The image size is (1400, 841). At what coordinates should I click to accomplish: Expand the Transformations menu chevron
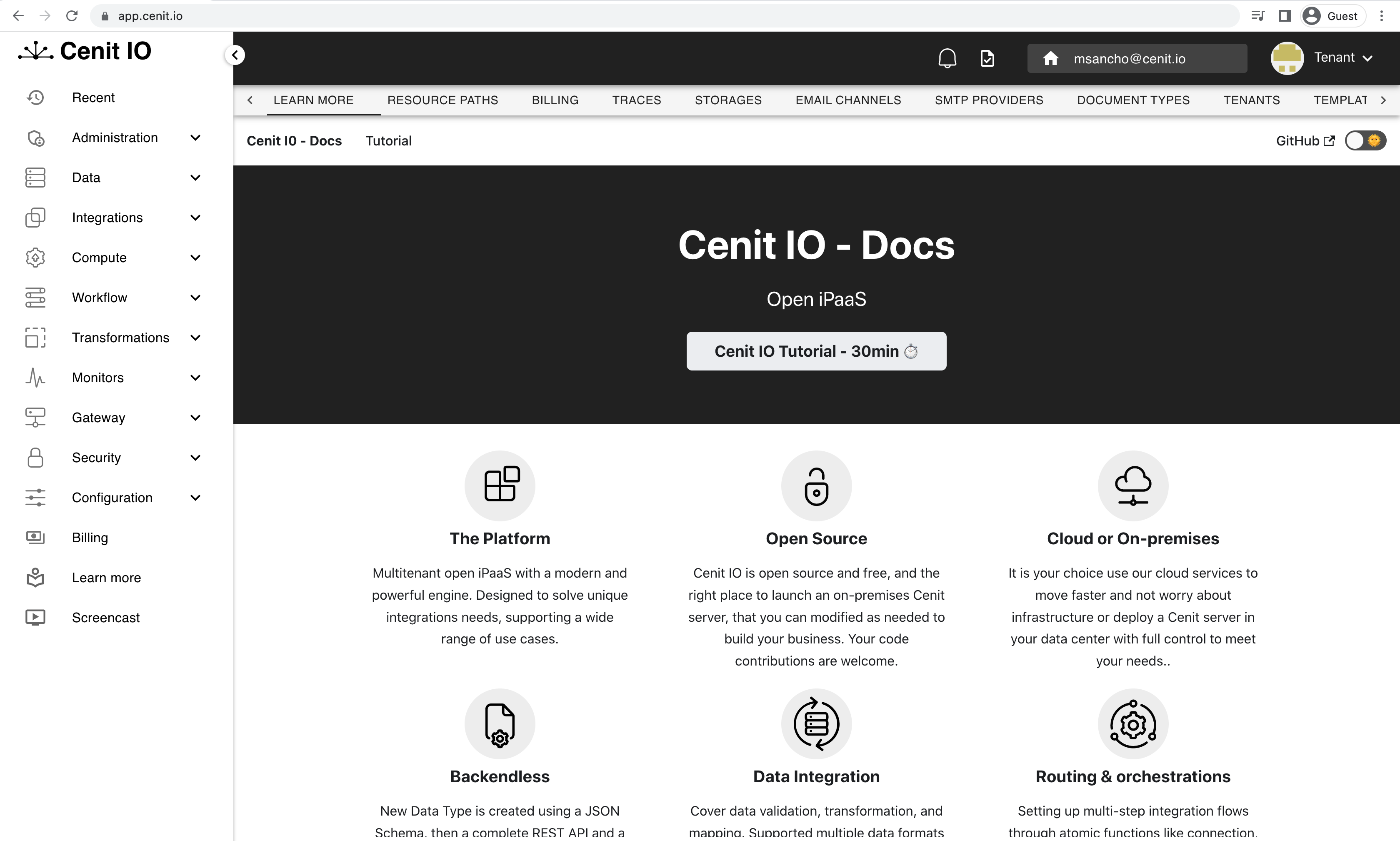(x=195, y=338)
